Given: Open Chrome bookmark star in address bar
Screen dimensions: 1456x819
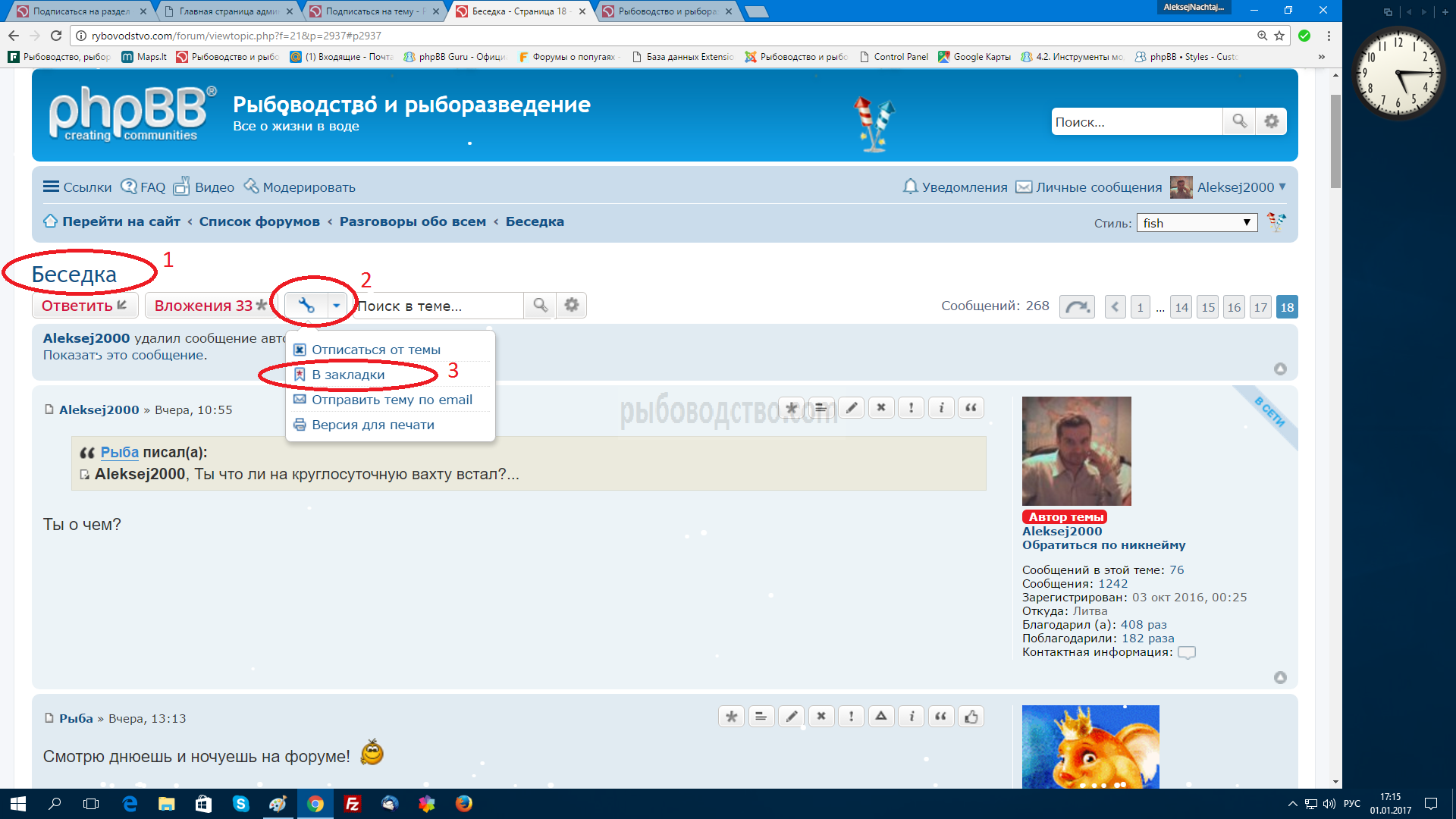Looking at the screenshot, I should (x=1279, y=36).
